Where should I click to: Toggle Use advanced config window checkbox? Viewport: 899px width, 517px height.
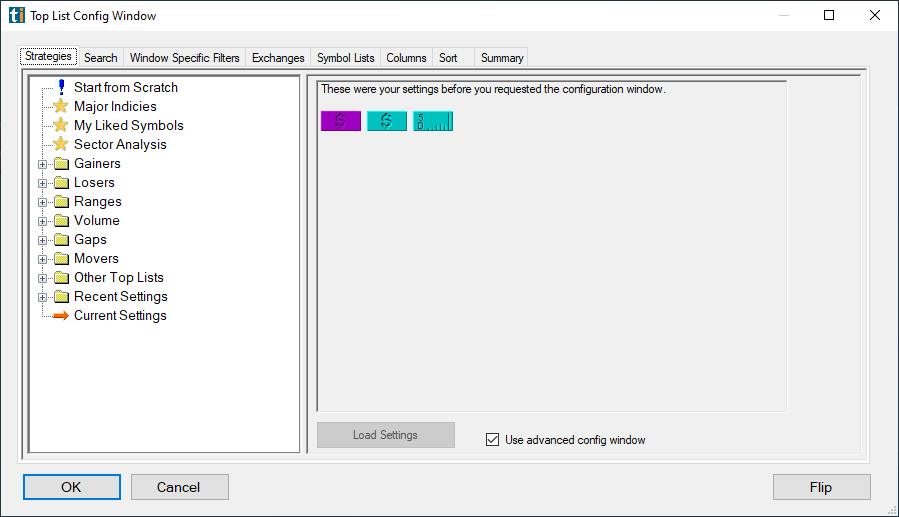coord(493,440)
